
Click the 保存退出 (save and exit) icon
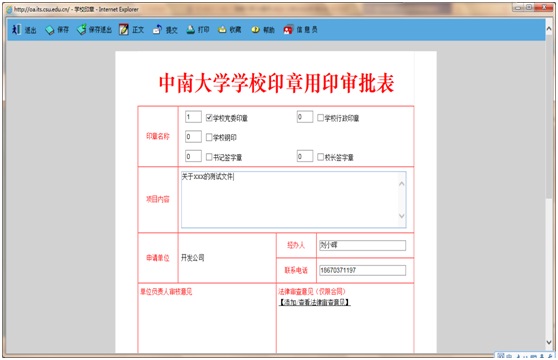coord(81,30)
